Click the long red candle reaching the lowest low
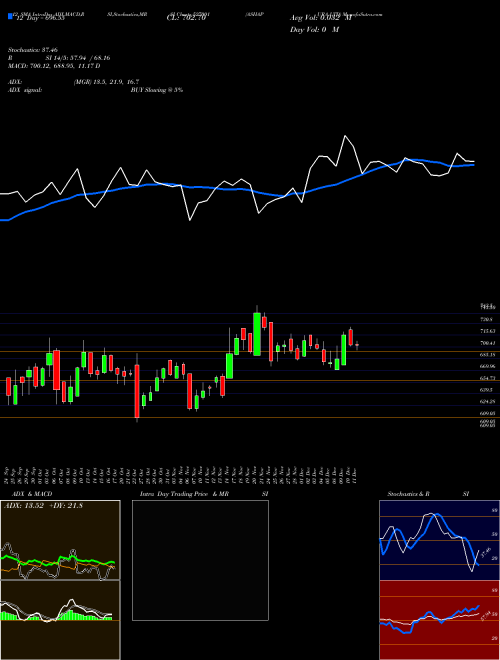The height and width of the screenshot is (660, 500). tap(137, 391)
